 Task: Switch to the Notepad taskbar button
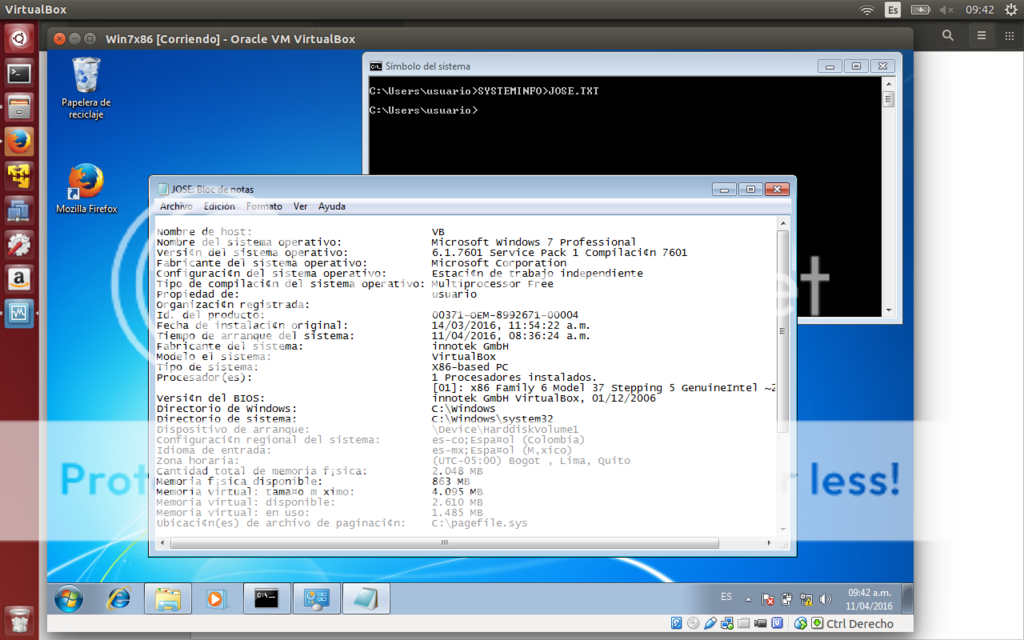pos(366,599)
